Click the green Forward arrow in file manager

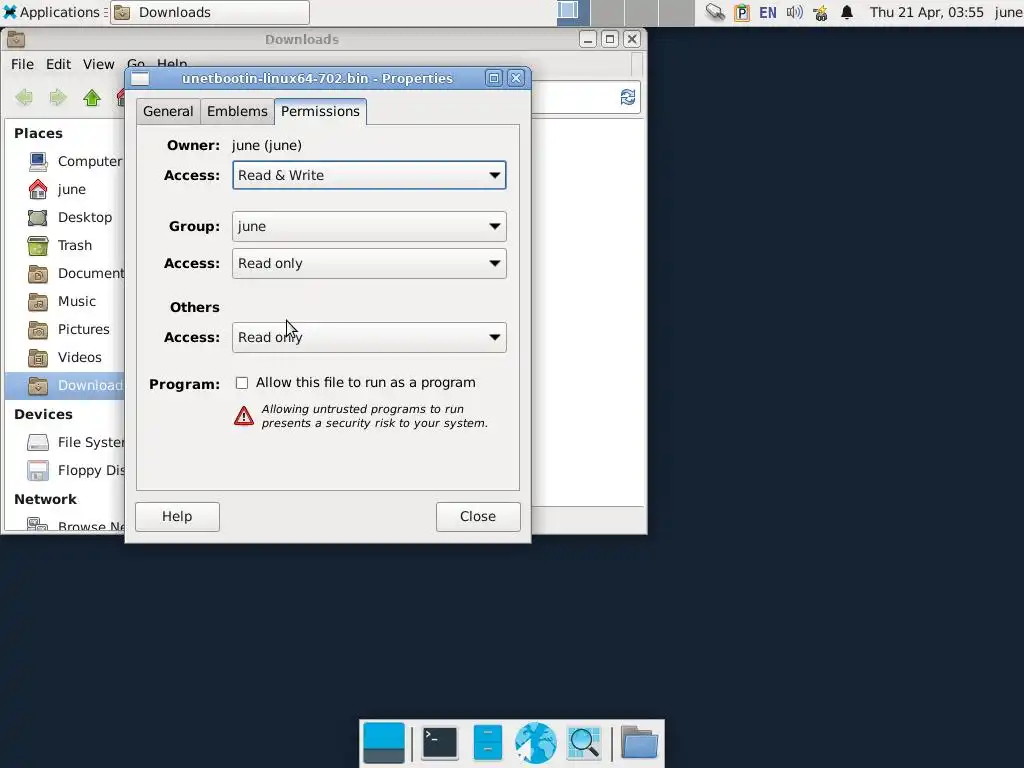pos(58,98)
